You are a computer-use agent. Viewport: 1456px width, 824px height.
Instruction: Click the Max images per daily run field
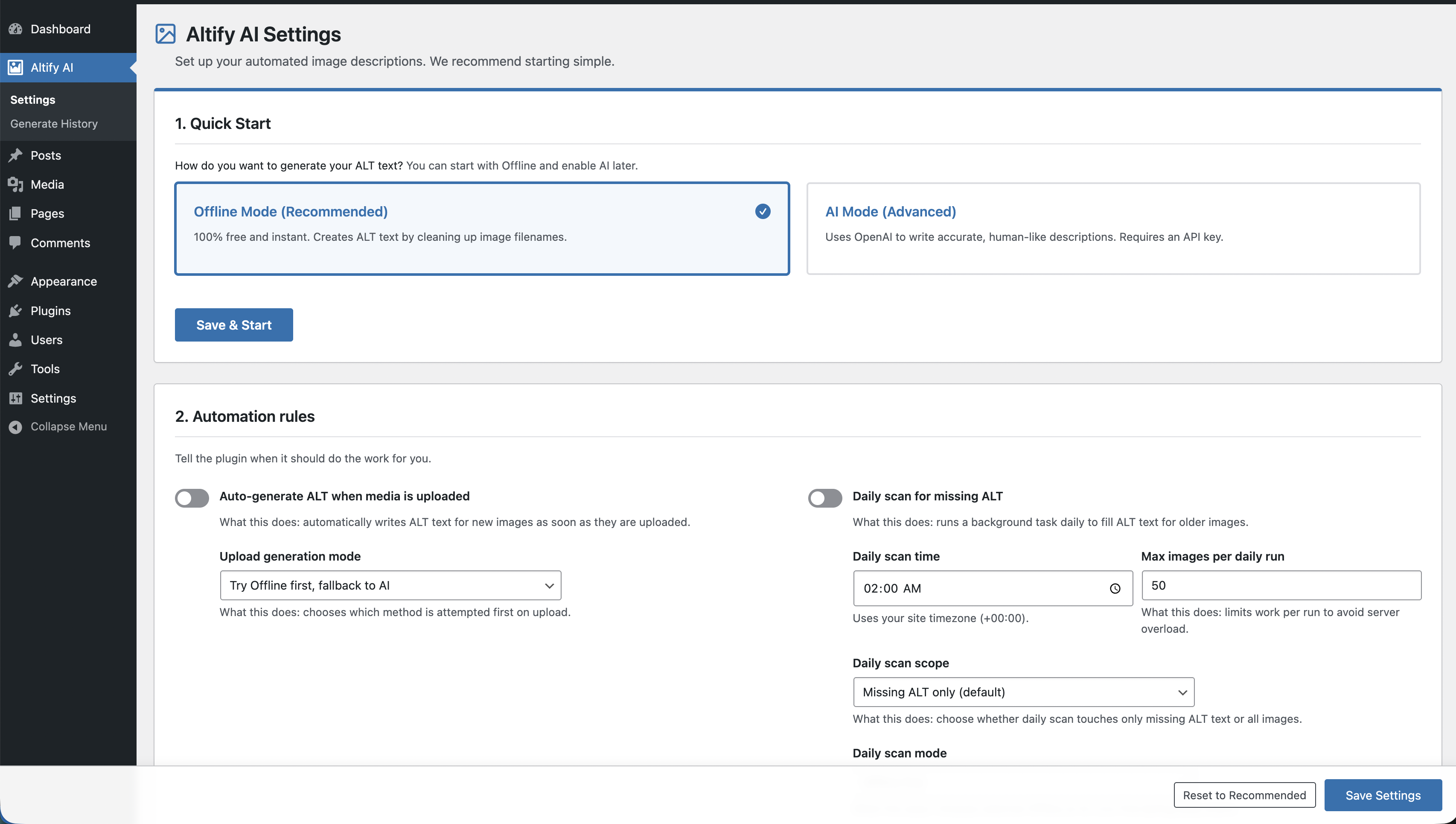pos(1281,586)
